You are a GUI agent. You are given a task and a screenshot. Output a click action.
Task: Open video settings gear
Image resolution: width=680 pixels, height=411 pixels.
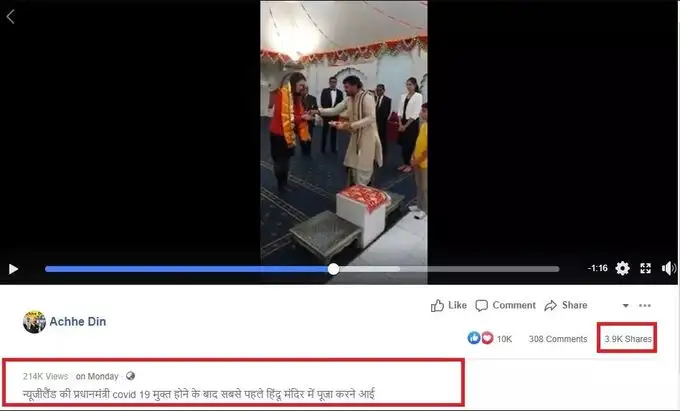point(622,268)
